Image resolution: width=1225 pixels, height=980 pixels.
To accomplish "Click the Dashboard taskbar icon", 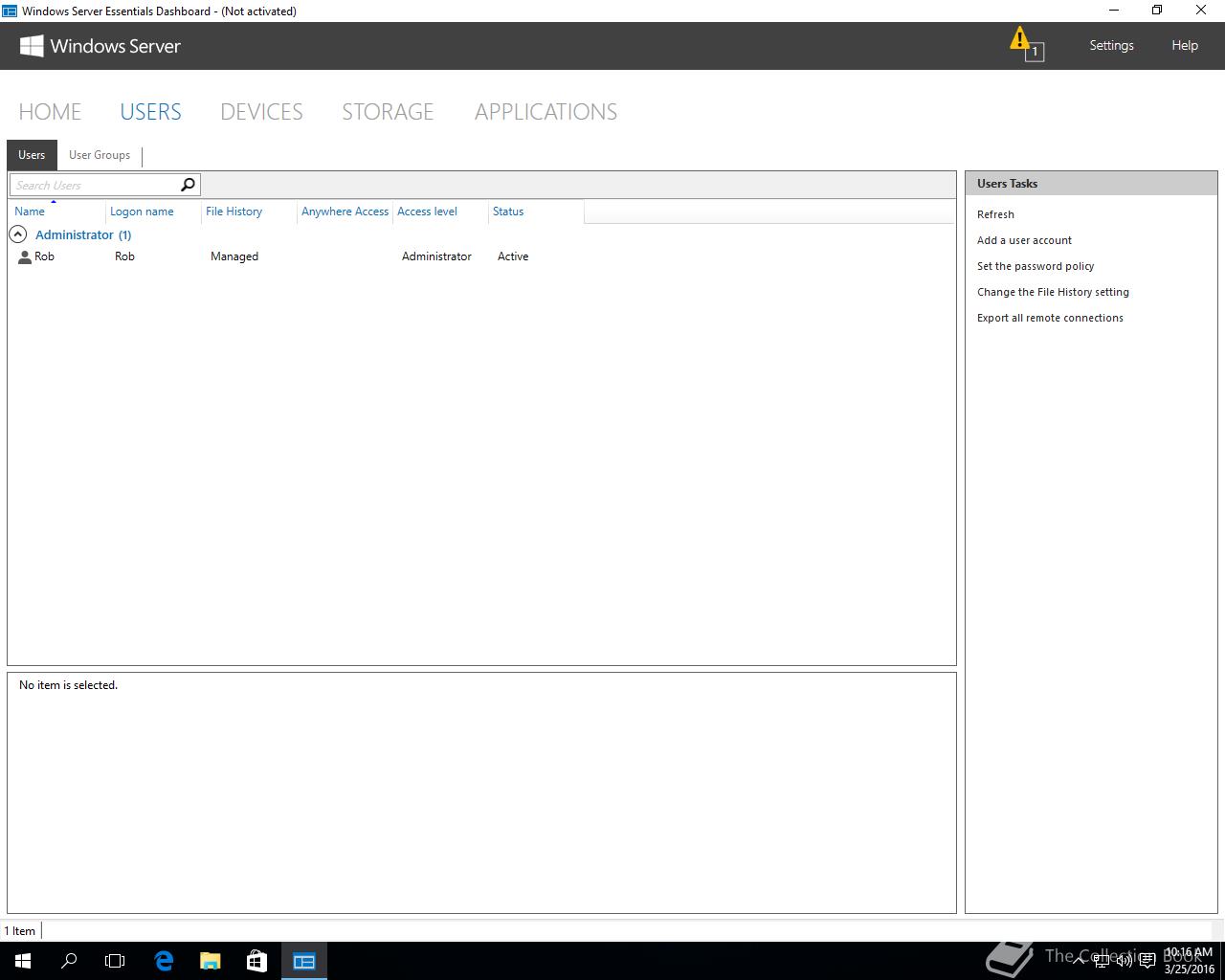I will pyautogui.click(x=304, y=961).
